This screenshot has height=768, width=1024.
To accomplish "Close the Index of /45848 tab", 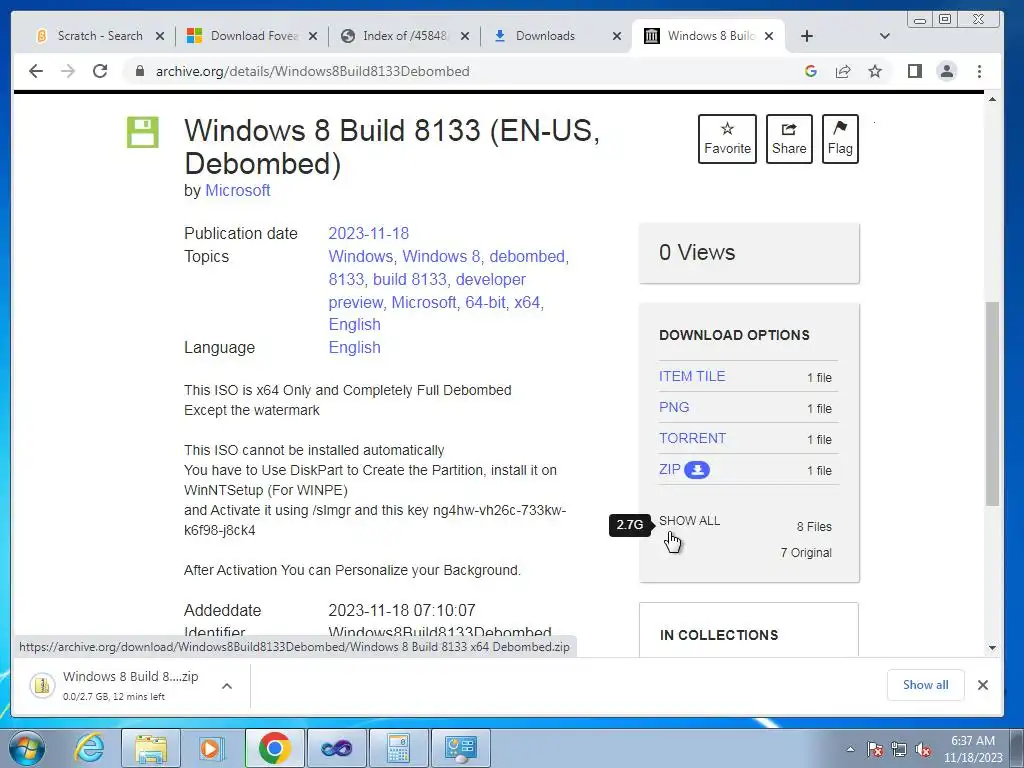I will 464,36.
